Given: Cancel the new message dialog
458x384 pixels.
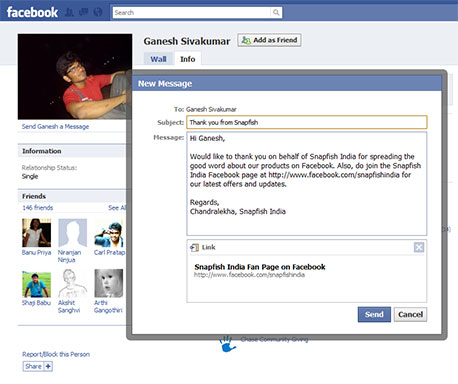Looking at the screenshot, I should pyautogui.click(x=410, y=314).
